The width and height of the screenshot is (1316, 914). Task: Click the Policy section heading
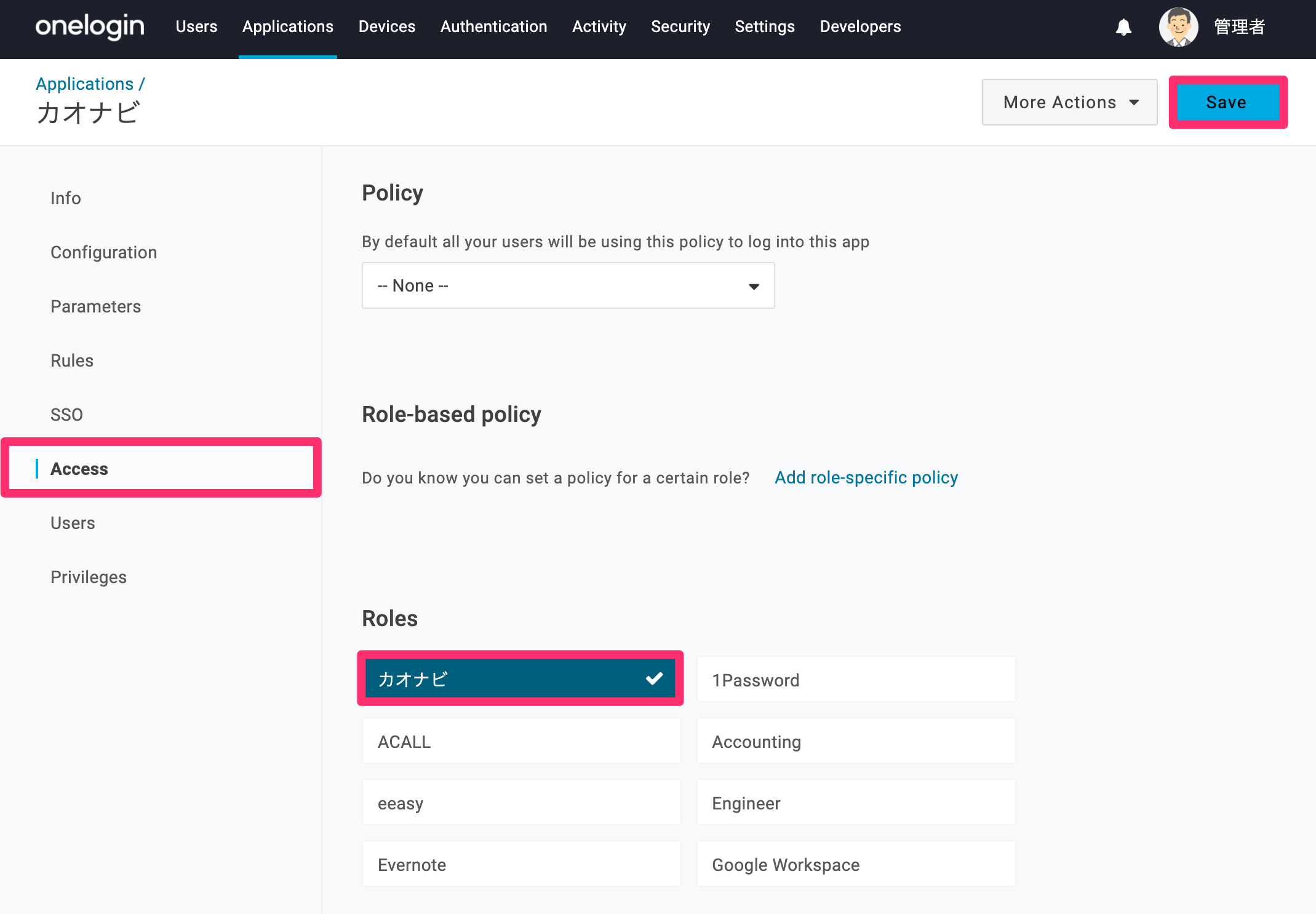pyautogui.click(x=393, y=193)
